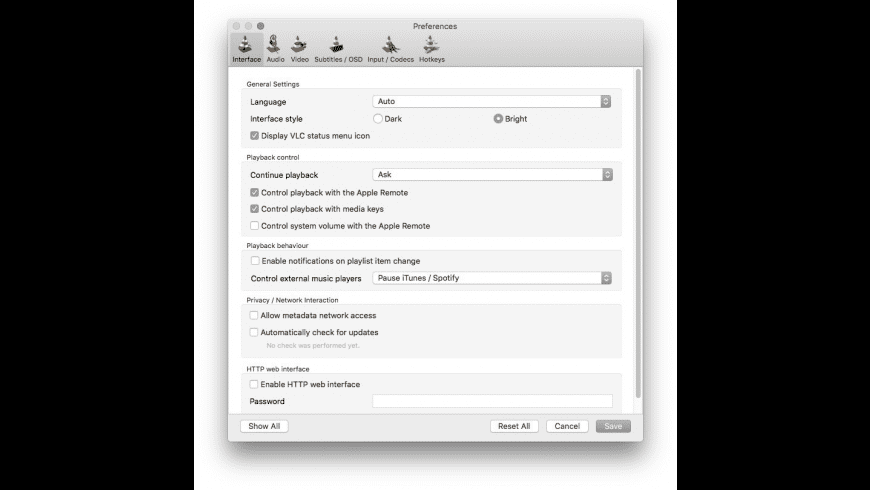This screenshot has height=490, width=870.
Task: Open the Hotkeys cone icon
Action: coord(431,44)
